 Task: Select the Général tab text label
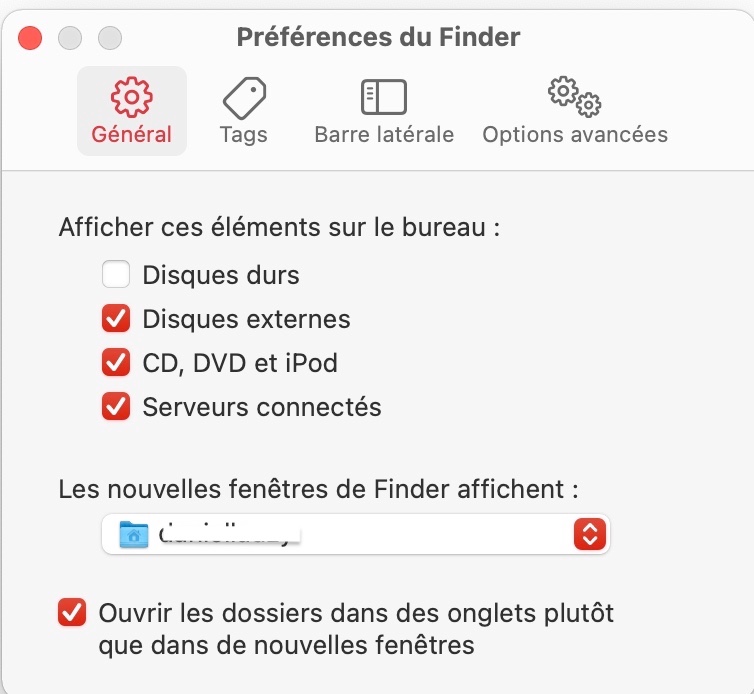(131, 134)
